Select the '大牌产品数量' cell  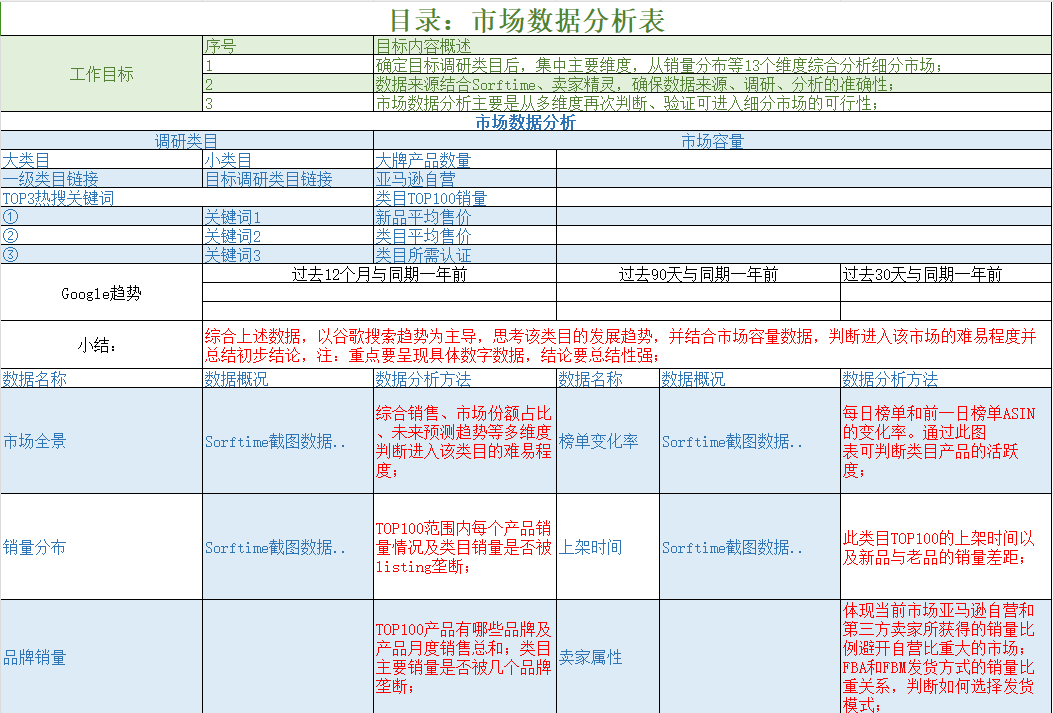point(465,160)
